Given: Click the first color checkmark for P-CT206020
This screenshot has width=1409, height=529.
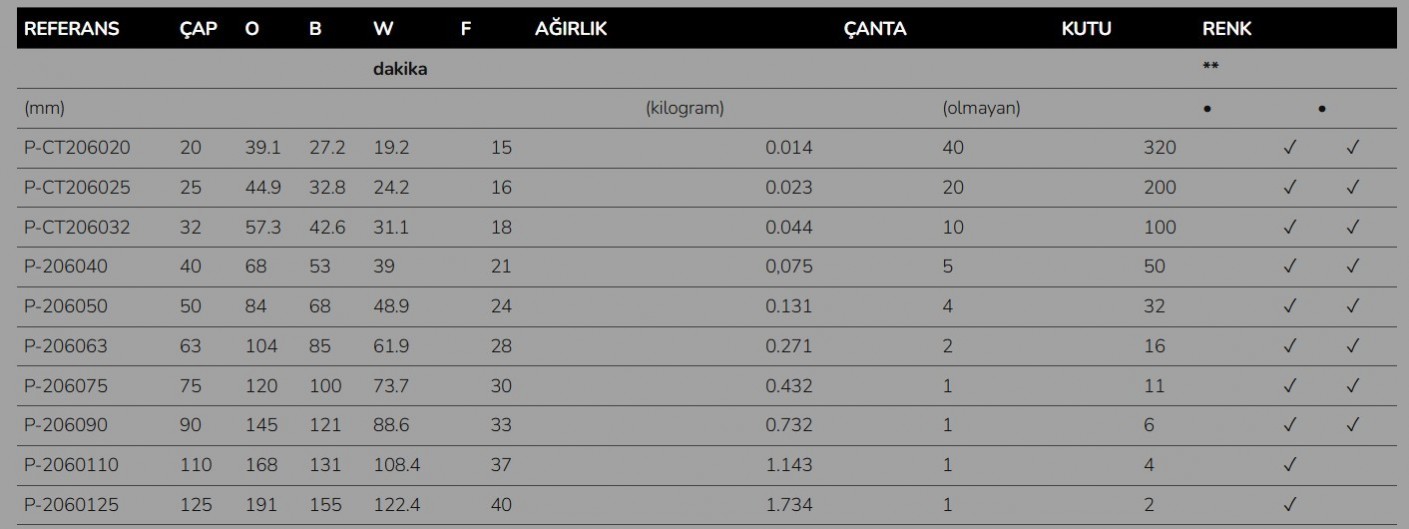Looking at the screenshot, I should pyautogui.click(x=1289, y=148).
